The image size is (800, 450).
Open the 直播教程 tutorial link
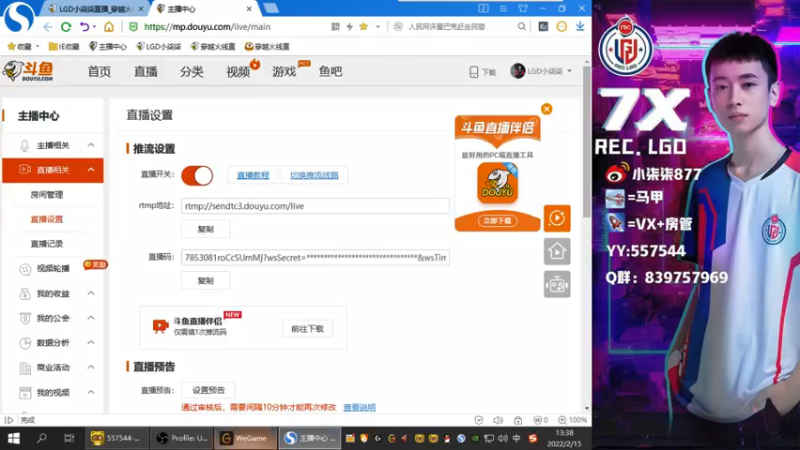[253, 175]
